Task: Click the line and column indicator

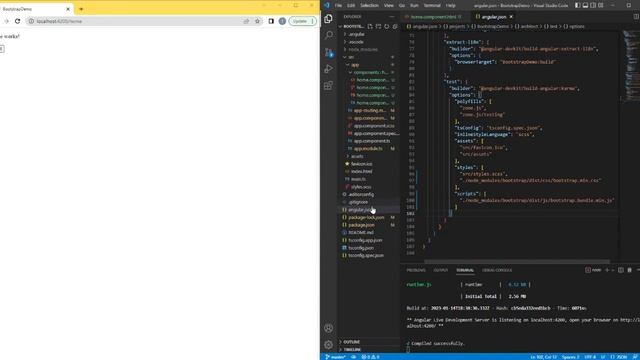Action: 543,357
